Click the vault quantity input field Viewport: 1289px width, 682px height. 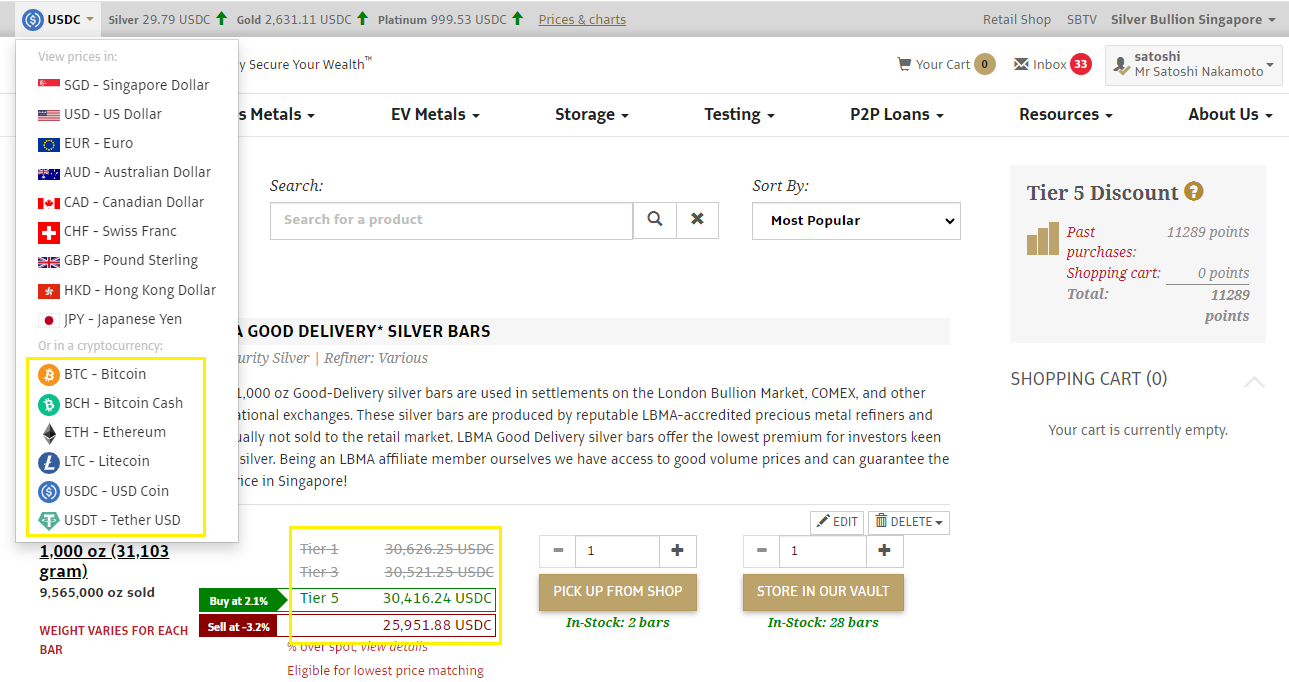point(823,551)
